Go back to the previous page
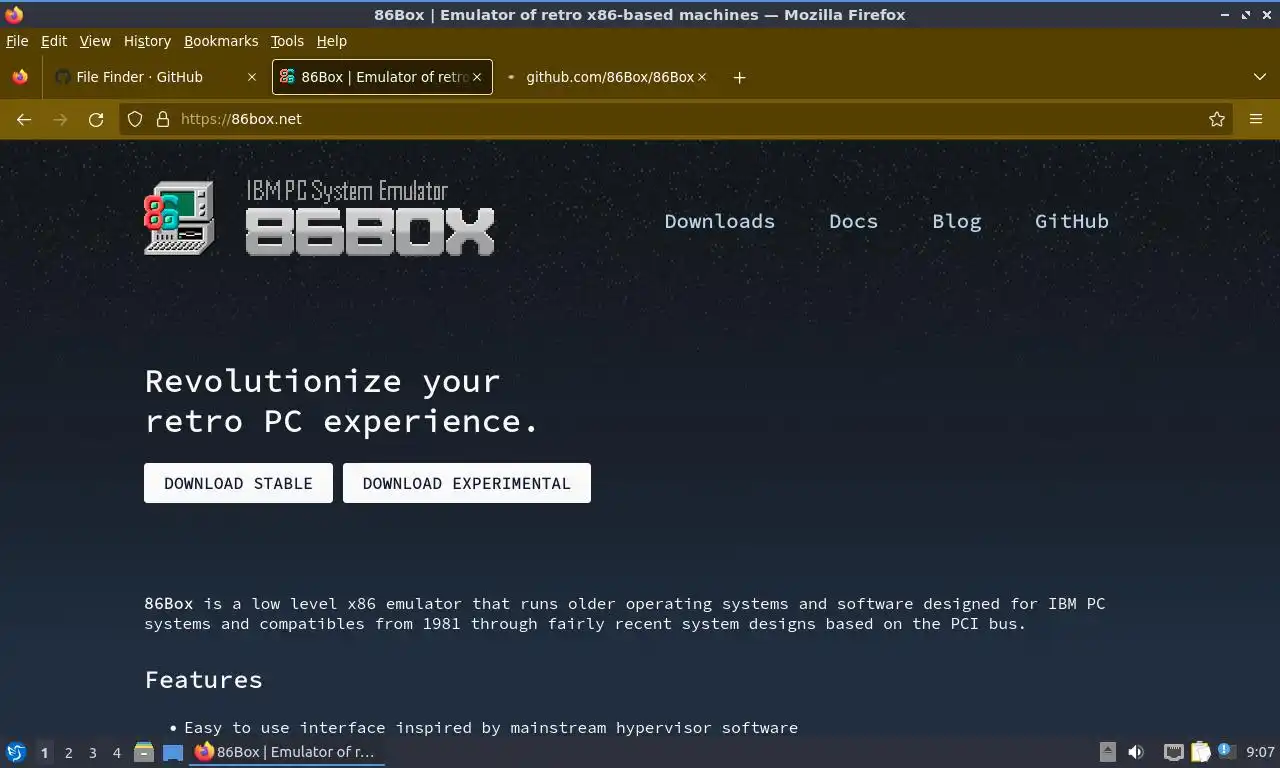1280x768 pixels. coord(24,119)
